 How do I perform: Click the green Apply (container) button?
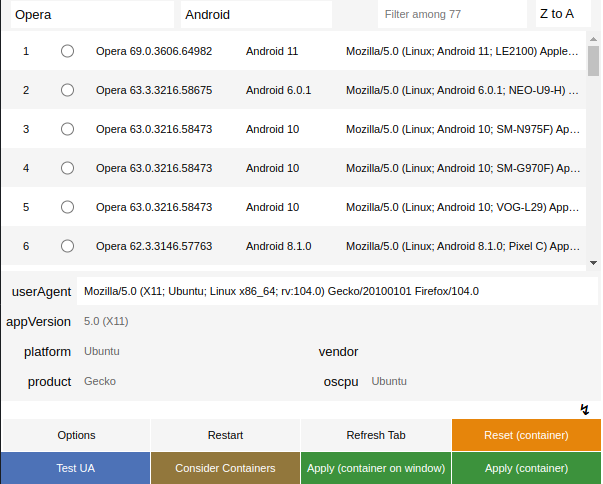(x=526, y=468)
